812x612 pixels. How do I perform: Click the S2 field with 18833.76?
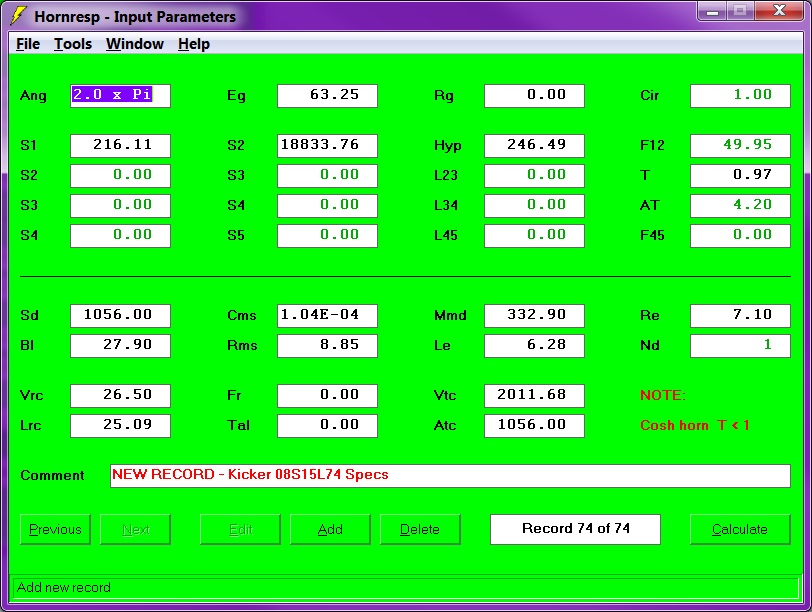tap(327, 145)
